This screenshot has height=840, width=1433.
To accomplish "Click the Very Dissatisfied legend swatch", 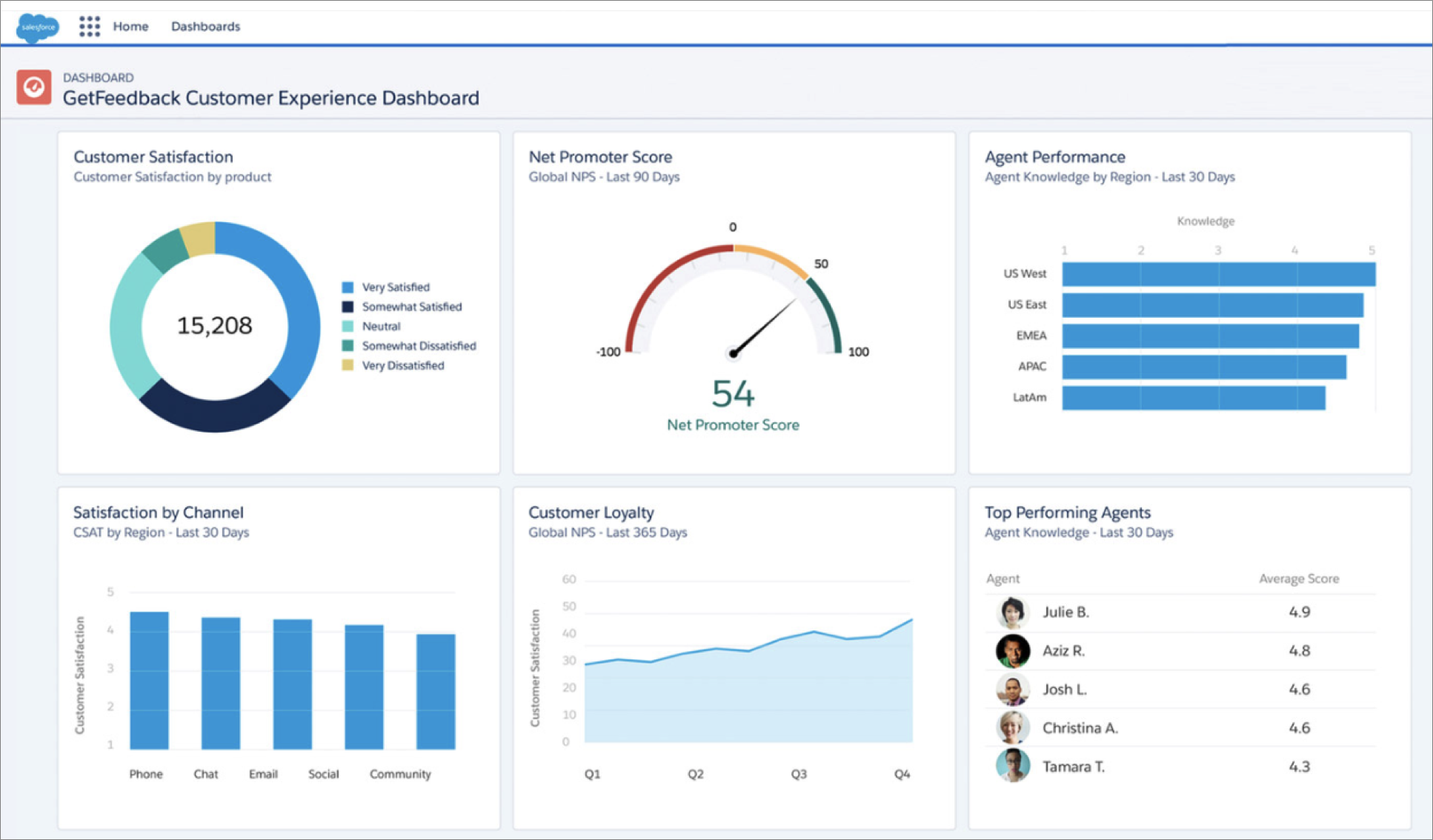I will [x=348, y=365].
